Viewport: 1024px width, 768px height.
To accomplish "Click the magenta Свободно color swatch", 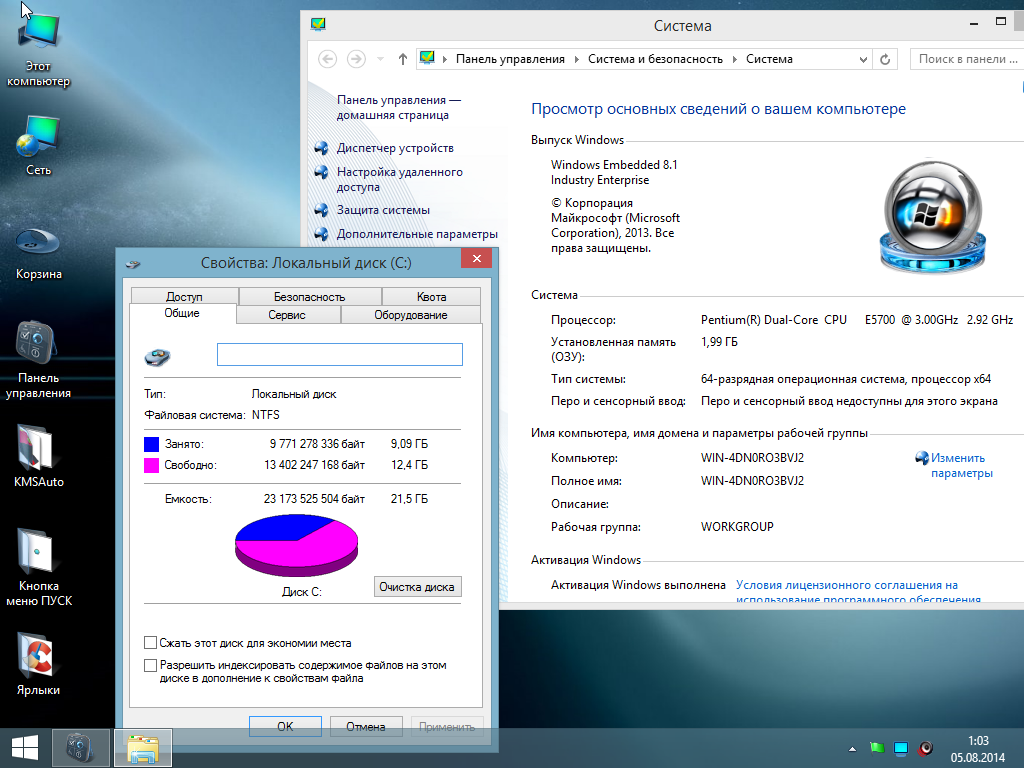I will point(152,465).
